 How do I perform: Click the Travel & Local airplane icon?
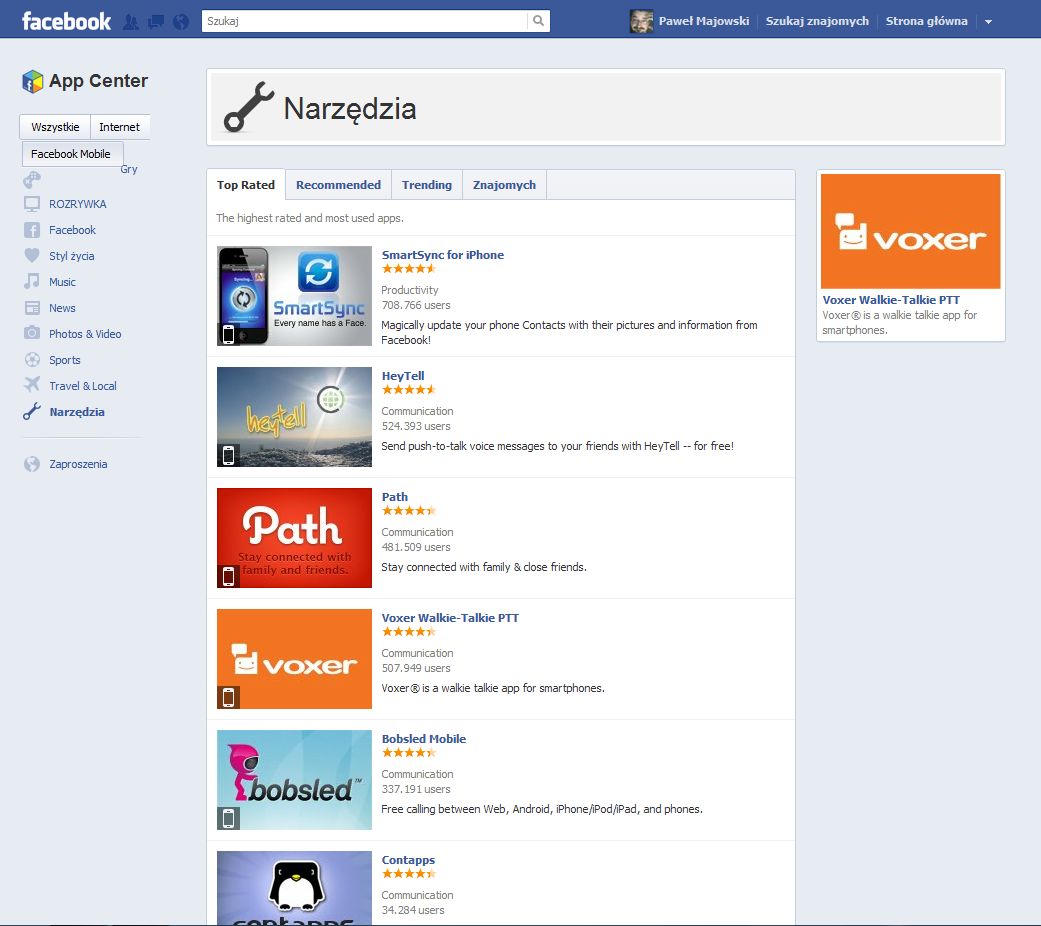pyautogui.click(x=33, y=386)
